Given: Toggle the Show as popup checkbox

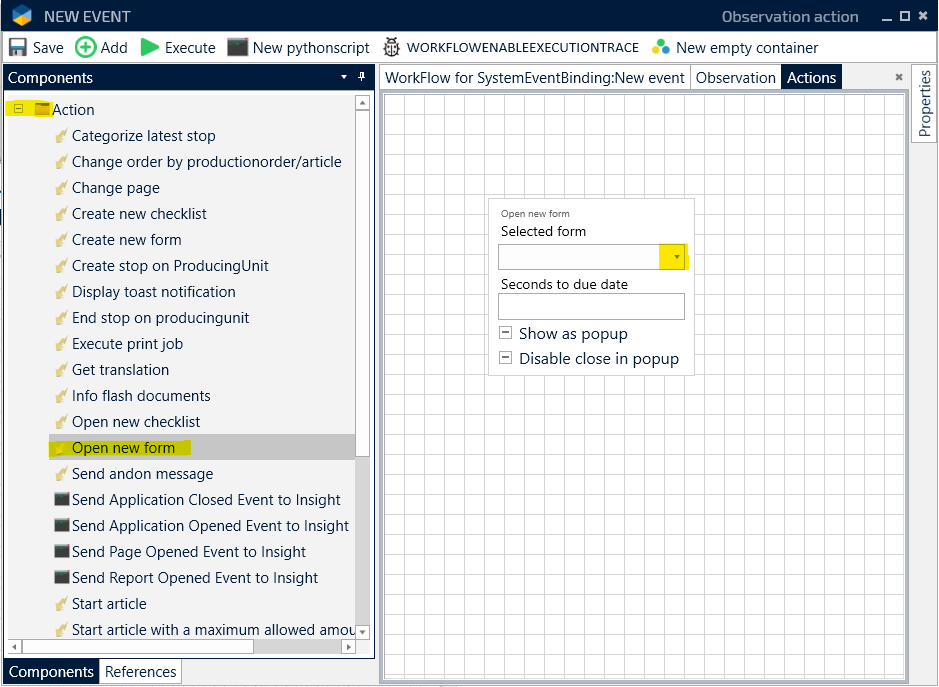Looking at the screenshot, I should [506, 333].
